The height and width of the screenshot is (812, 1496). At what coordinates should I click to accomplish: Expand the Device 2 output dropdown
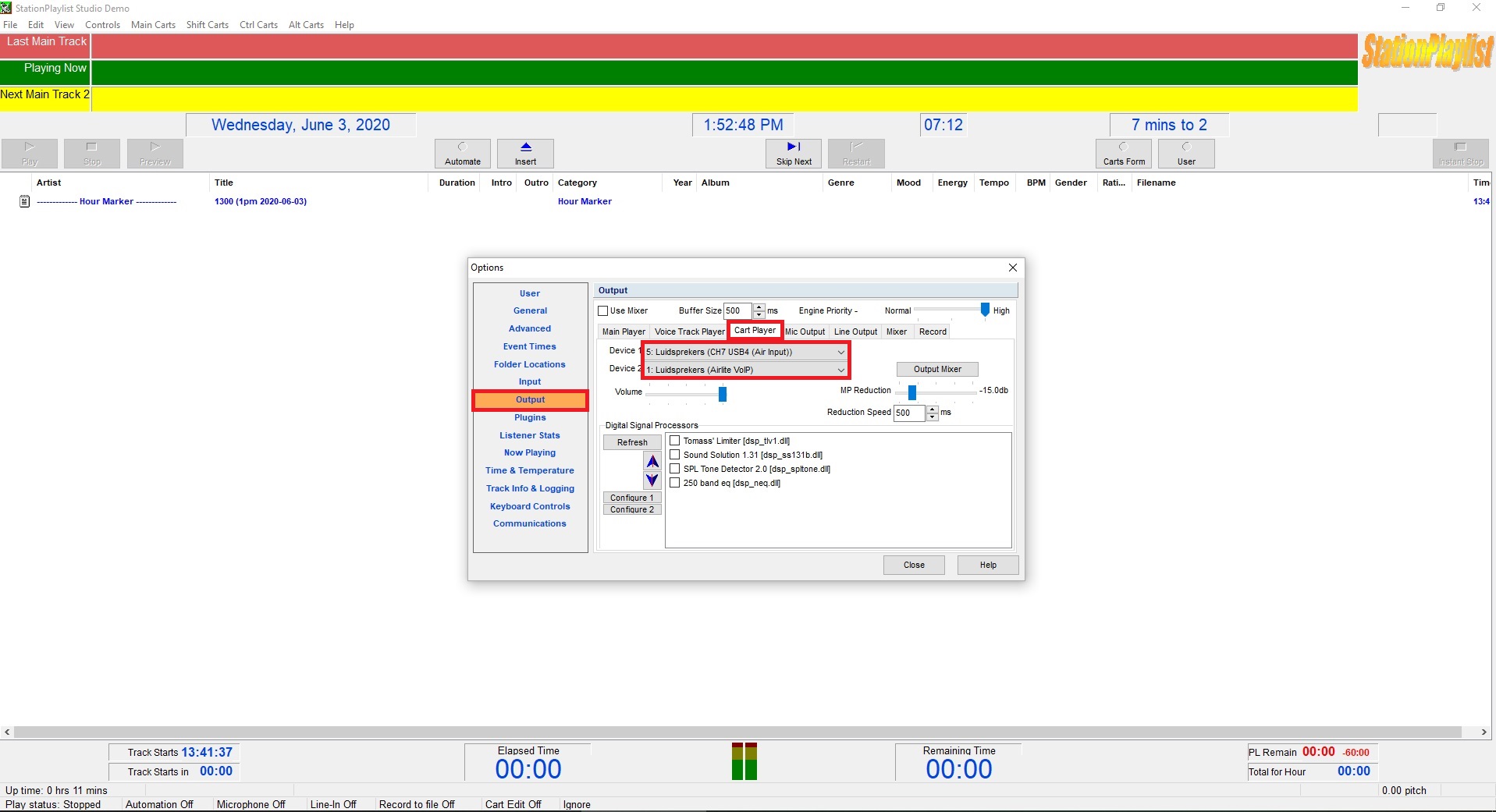(x=840, y=370)
